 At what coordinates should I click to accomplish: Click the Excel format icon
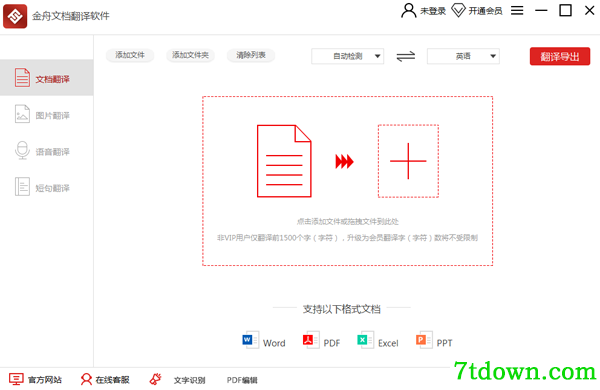(365, 340)
